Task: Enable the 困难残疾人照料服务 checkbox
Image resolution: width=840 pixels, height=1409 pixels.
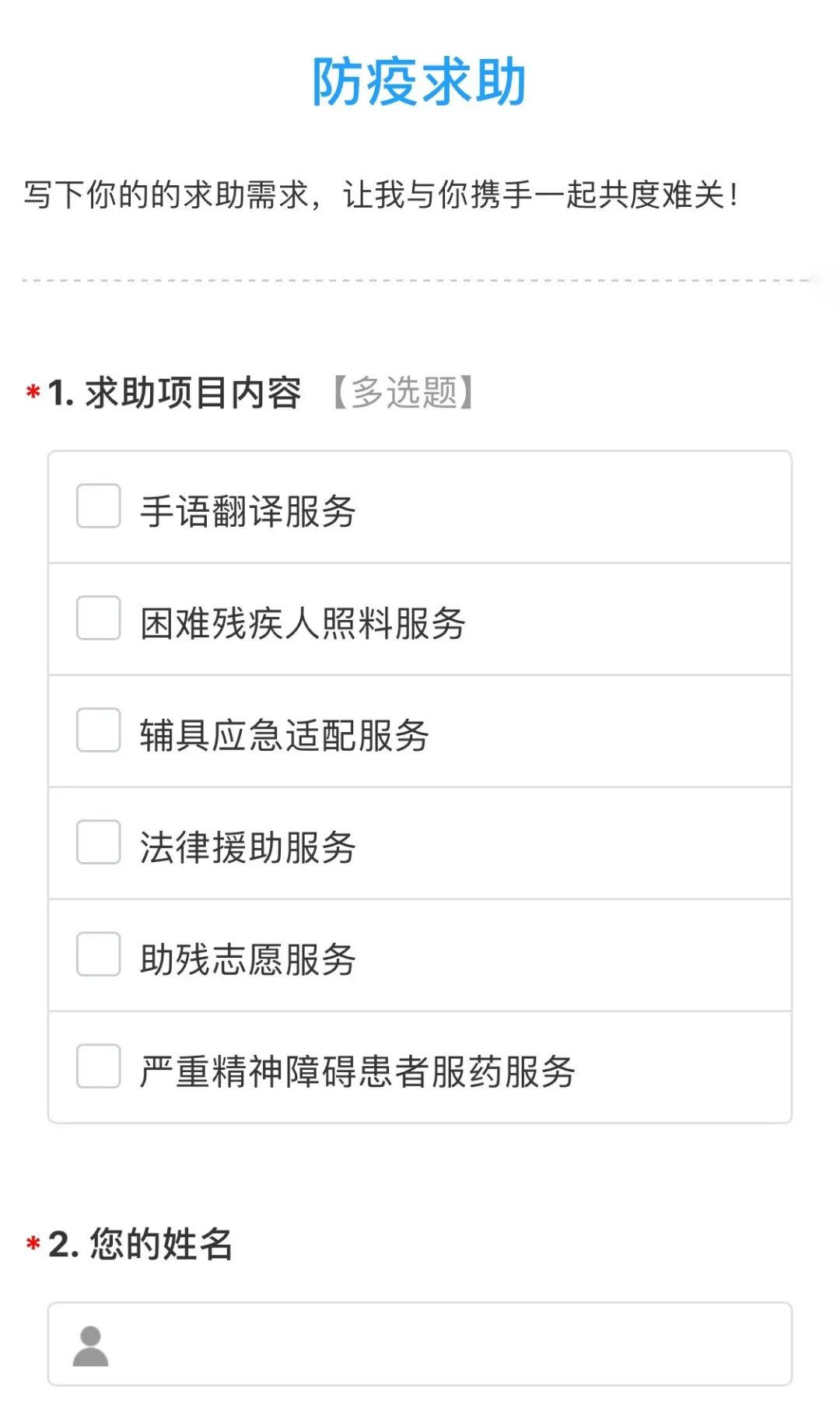Action: [x=99, y=618]
